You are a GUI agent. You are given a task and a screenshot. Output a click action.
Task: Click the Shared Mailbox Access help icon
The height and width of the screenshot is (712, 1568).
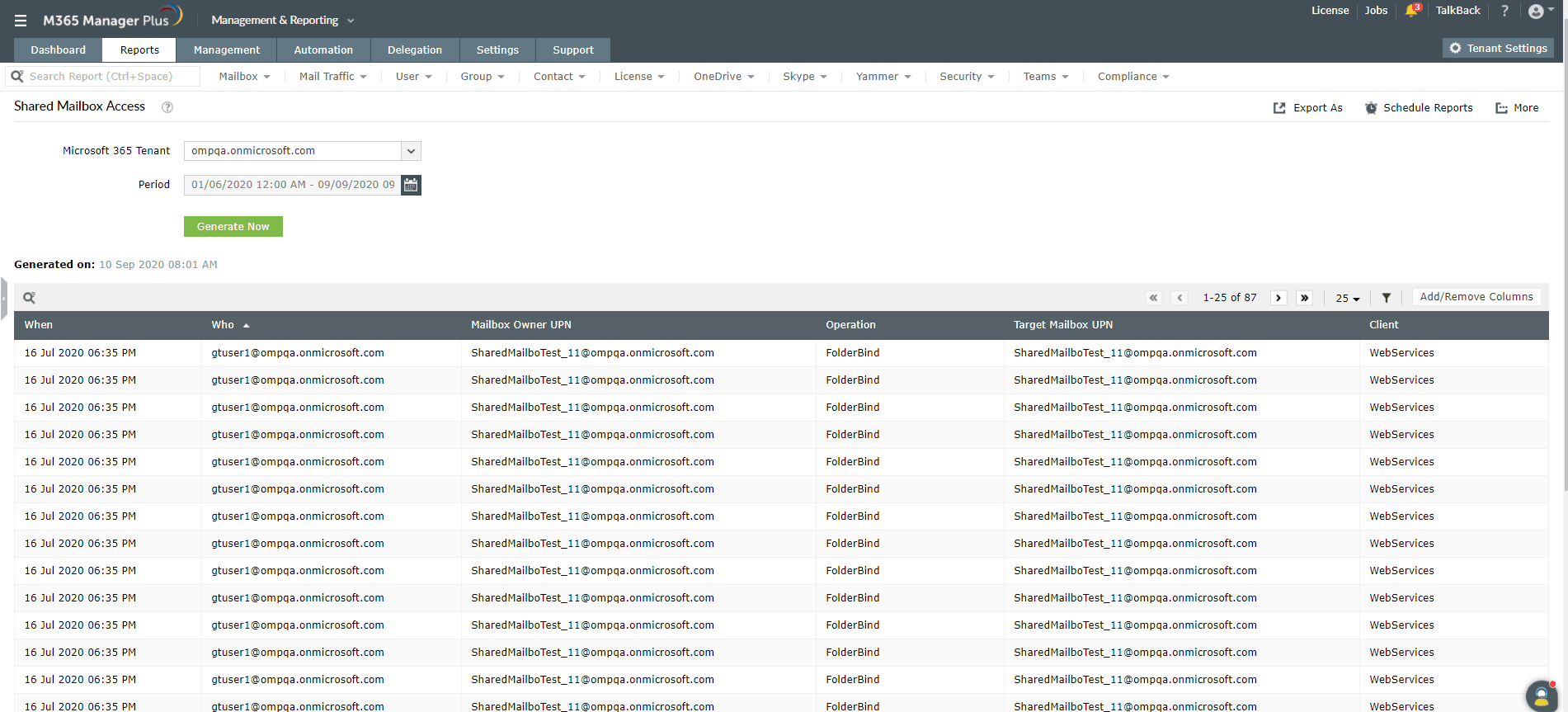167,107
